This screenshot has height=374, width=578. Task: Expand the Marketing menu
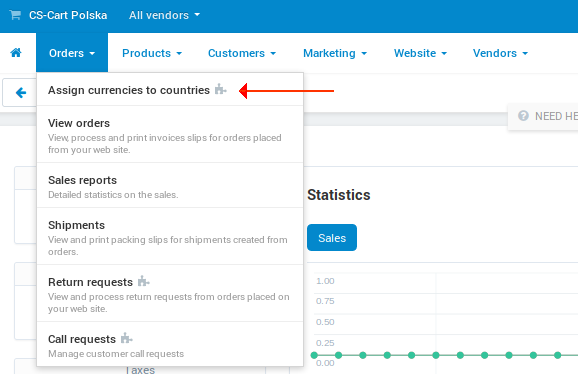(335, 53)
